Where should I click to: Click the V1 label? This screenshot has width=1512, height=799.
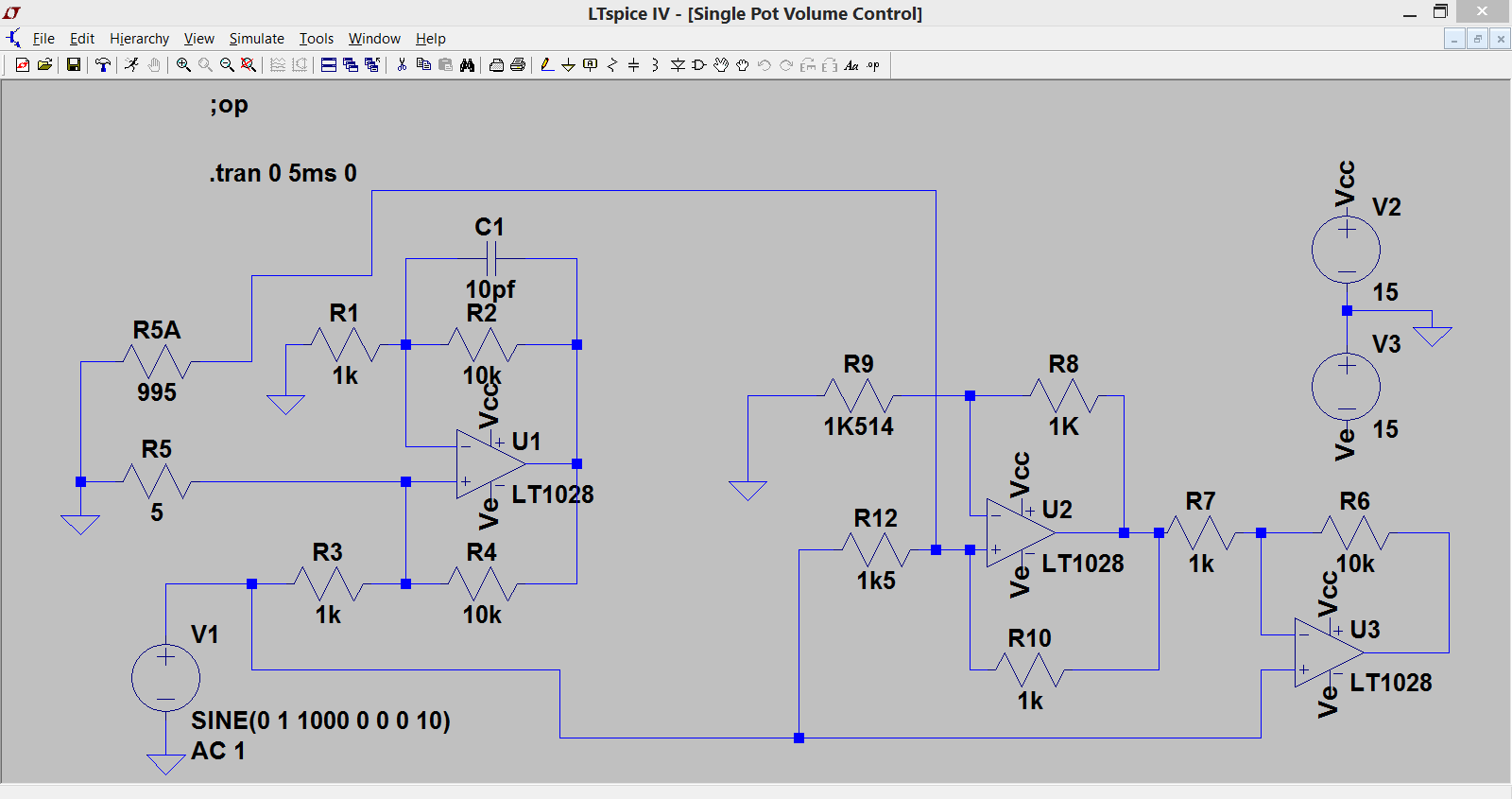coord(205,634)
